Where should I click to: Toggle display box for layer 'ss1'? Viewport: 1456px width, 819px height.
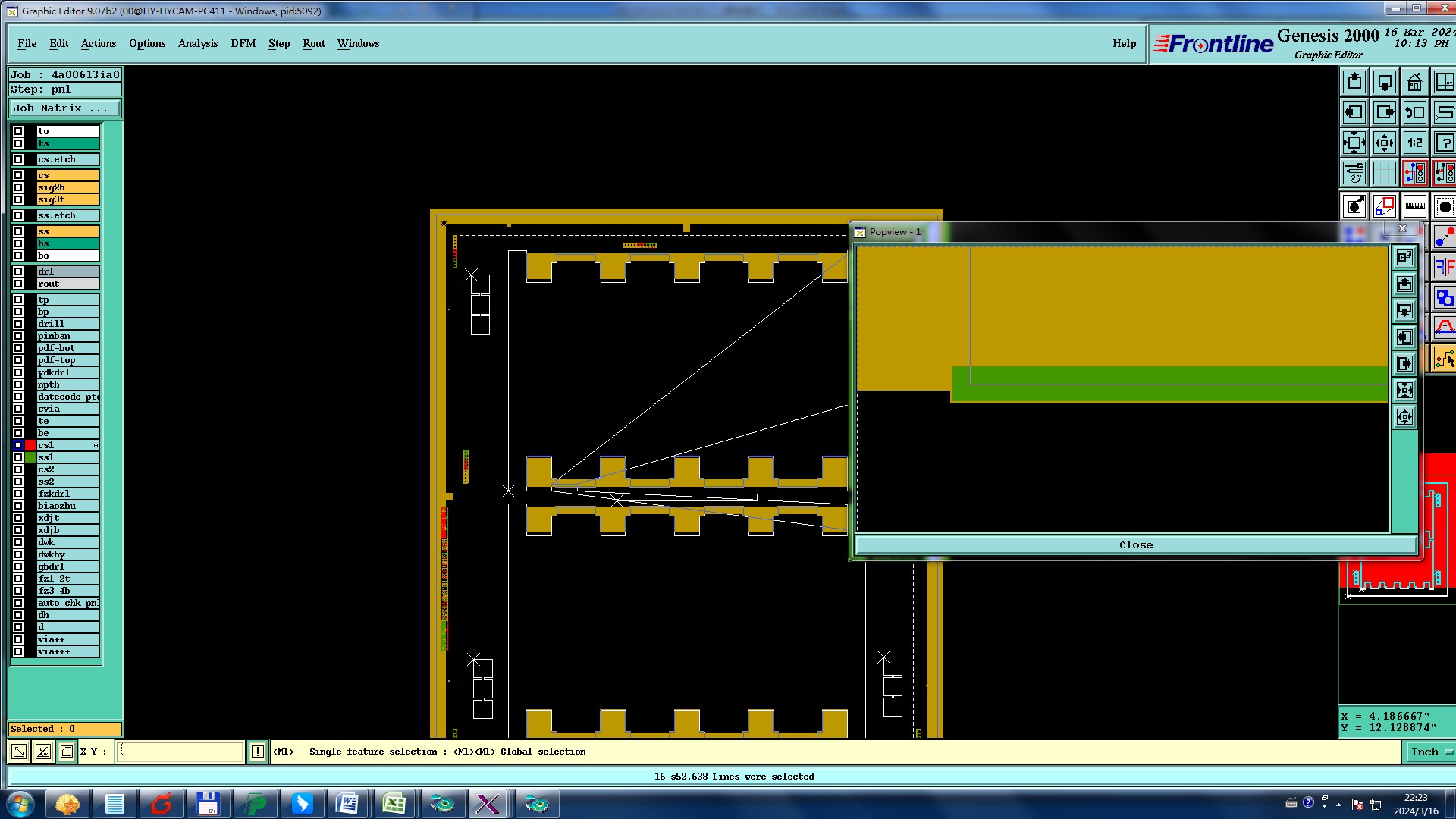click(x=18, y=457)
